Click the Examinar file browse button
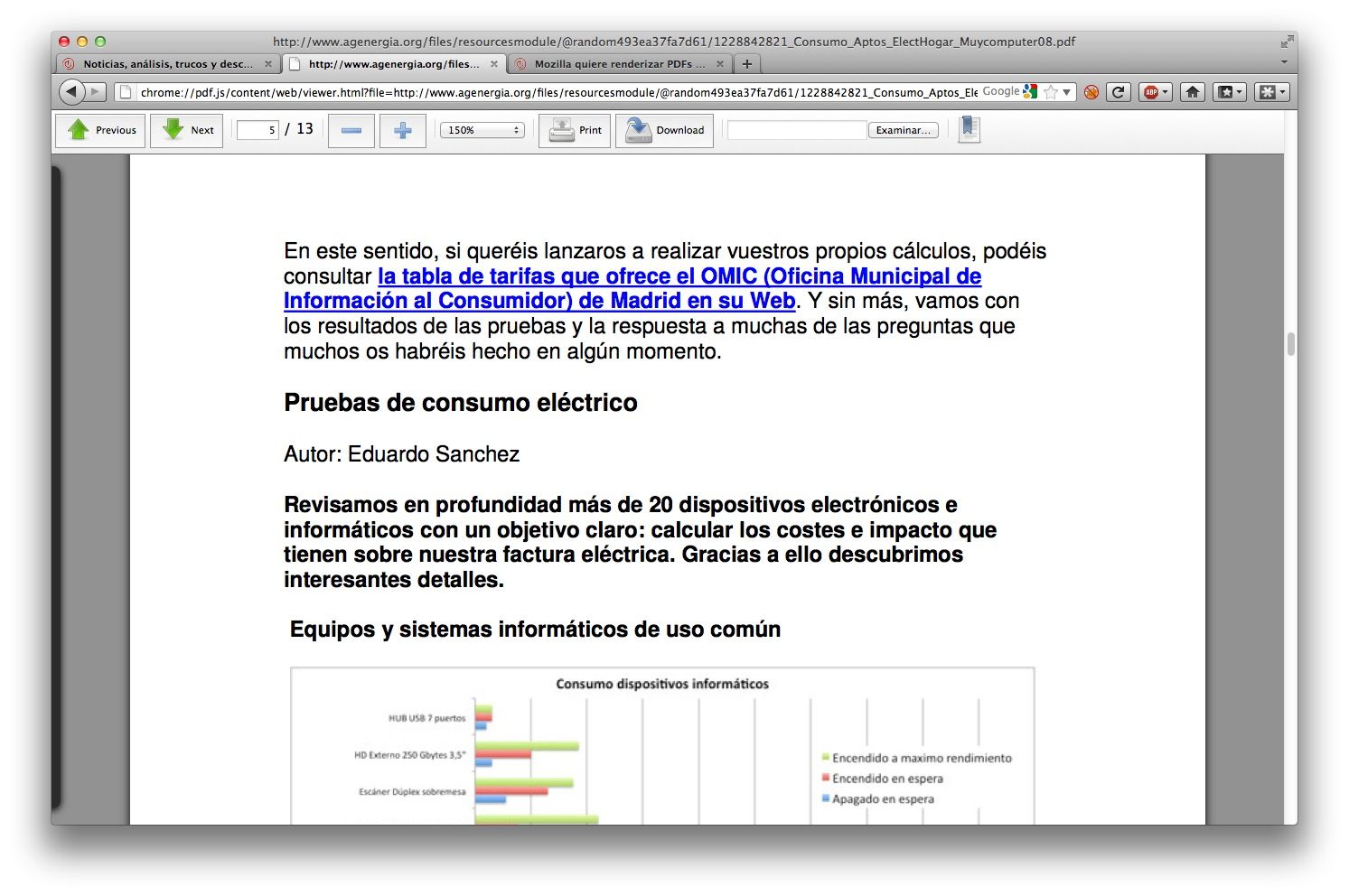Viewport: 1349px width, 896px height. pos(903,130)
